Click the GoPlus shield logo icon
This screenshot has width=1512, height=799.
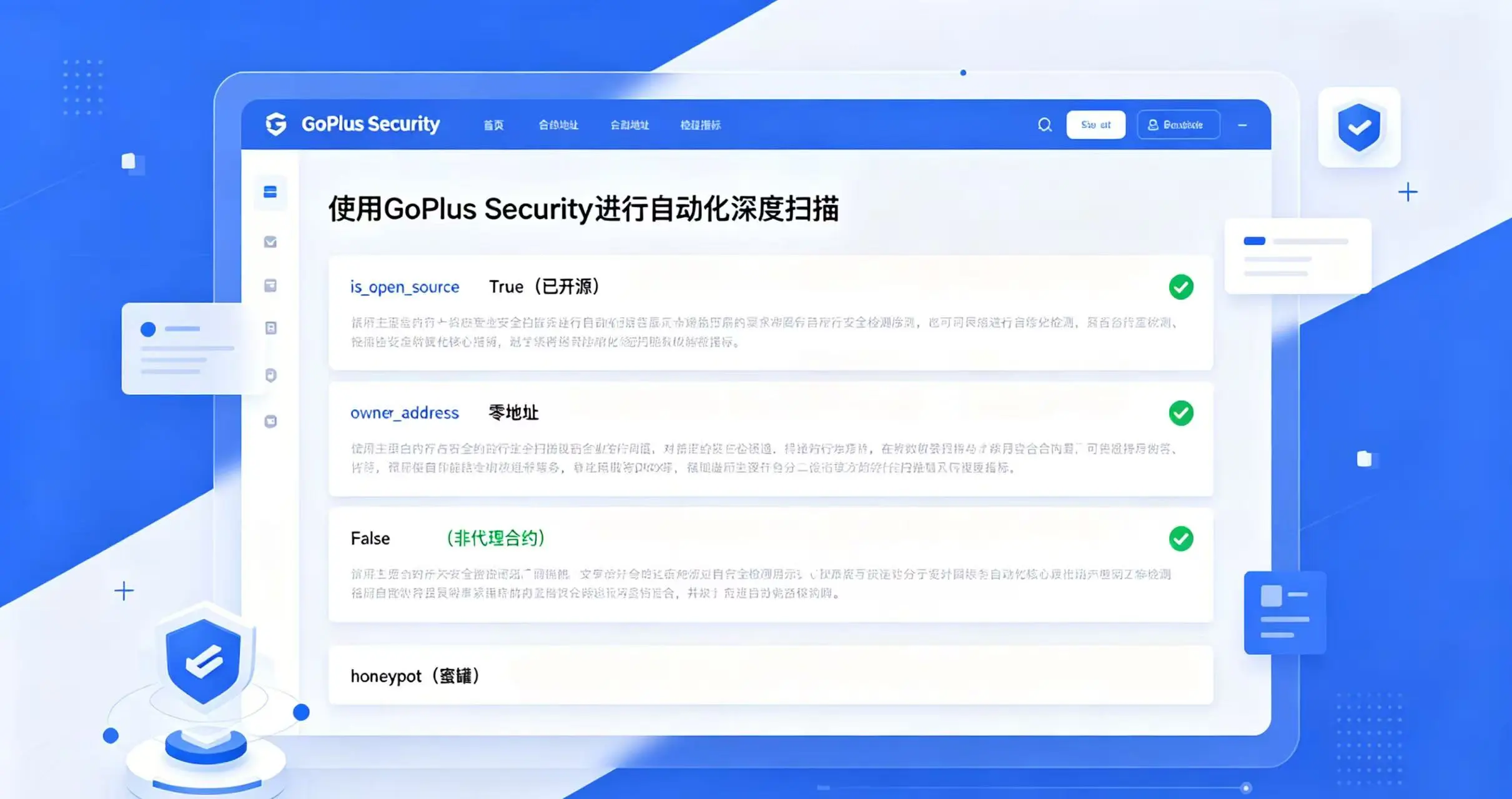[x=276, y=124]
